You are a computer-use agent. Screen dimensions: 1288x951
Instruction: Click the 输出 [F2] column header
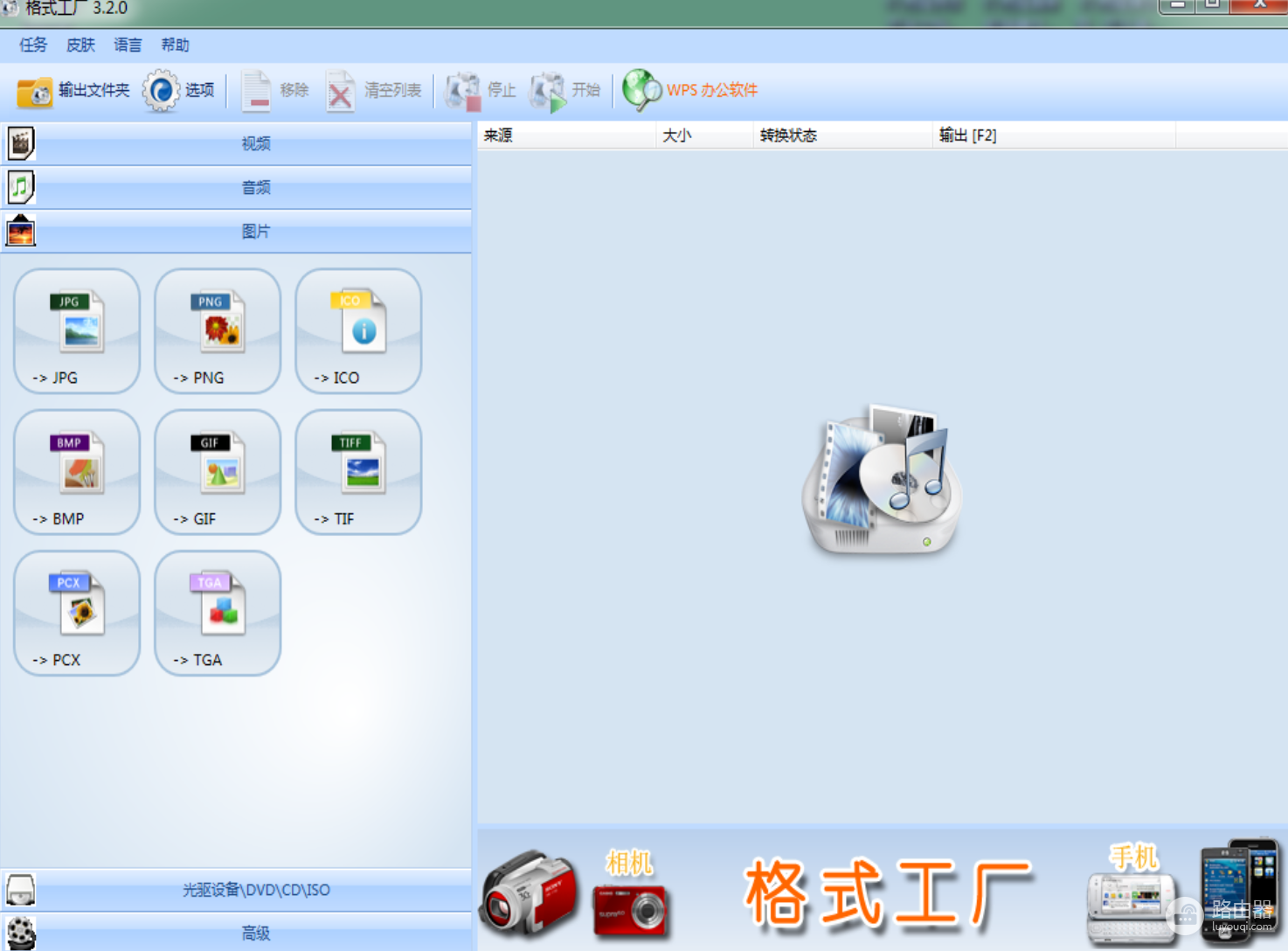[1055, 135]
